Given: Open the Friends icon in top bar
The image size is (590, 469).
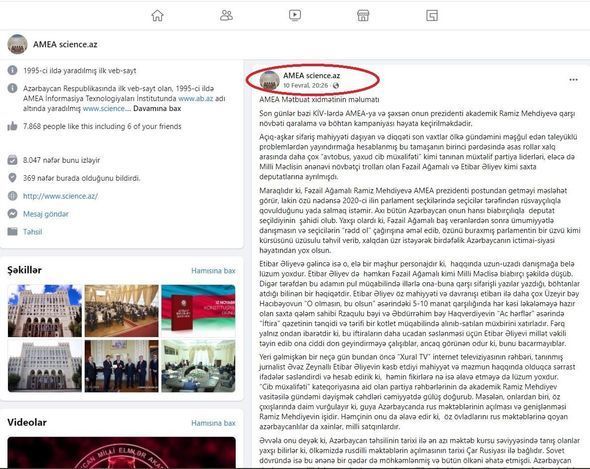Looking at the screenshot, I should click(226, 15).
